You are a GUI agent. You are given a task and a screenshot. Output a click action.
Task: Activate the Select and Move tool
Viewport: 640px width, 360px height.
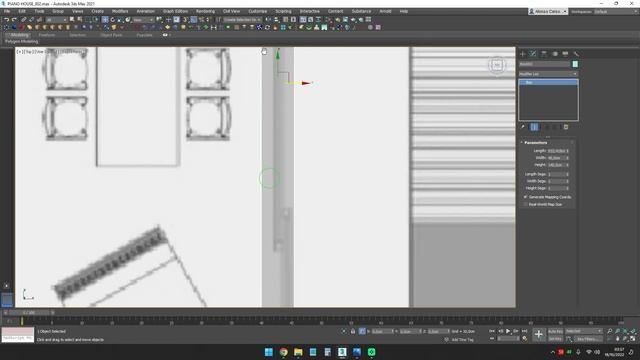tap(105, 20)
